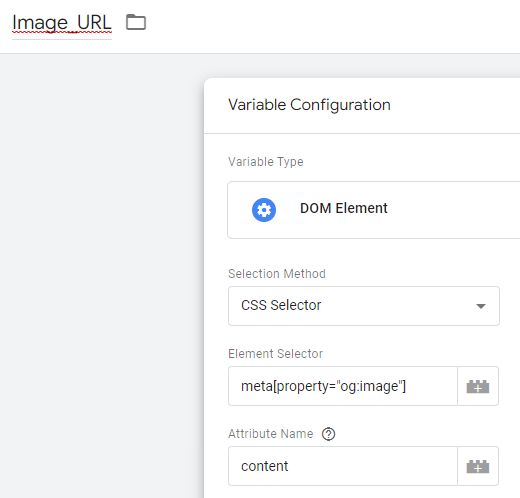Click the Variable Type label
This screenshot has width=520, height=498.
266,162
